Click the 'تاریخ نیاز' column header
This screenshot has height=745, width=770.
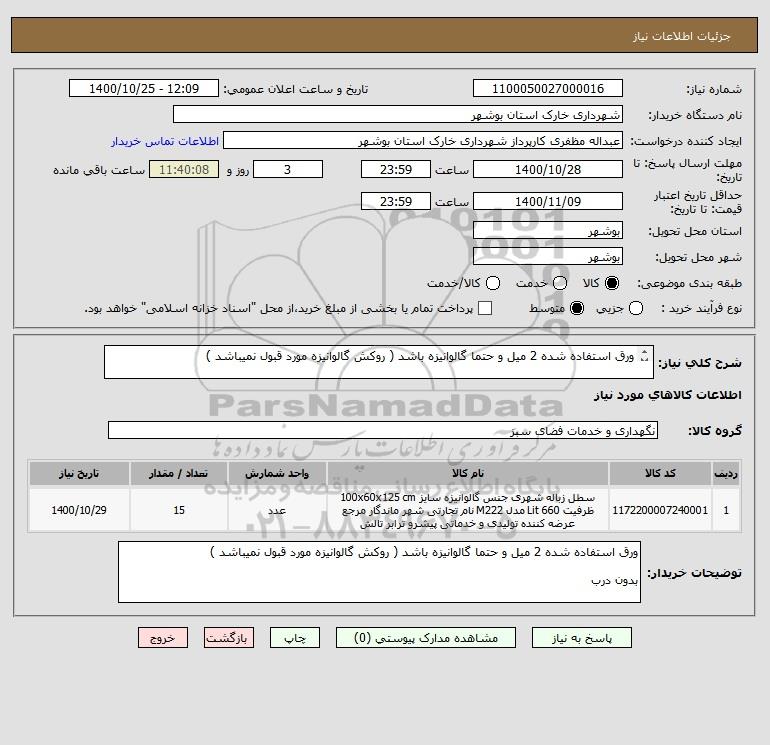79,473
